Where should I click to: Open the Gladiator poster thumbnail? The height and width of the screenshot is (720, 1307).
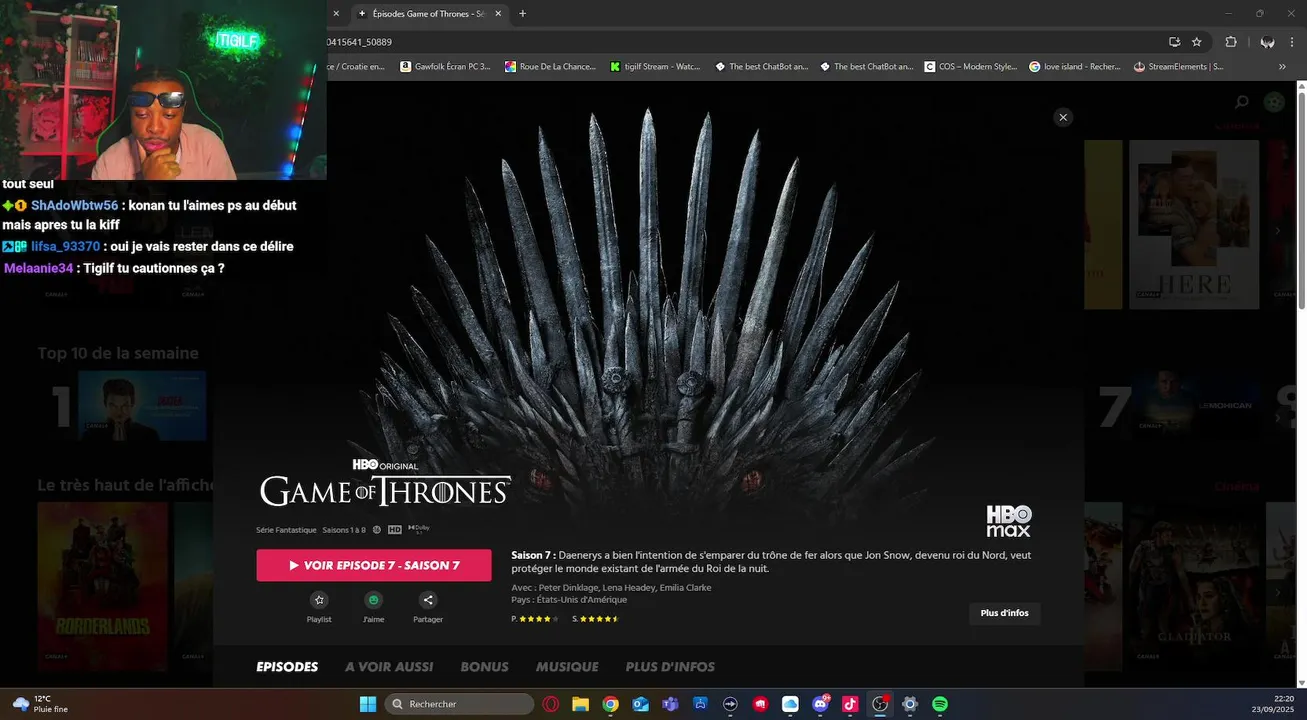click(1194, 586)
